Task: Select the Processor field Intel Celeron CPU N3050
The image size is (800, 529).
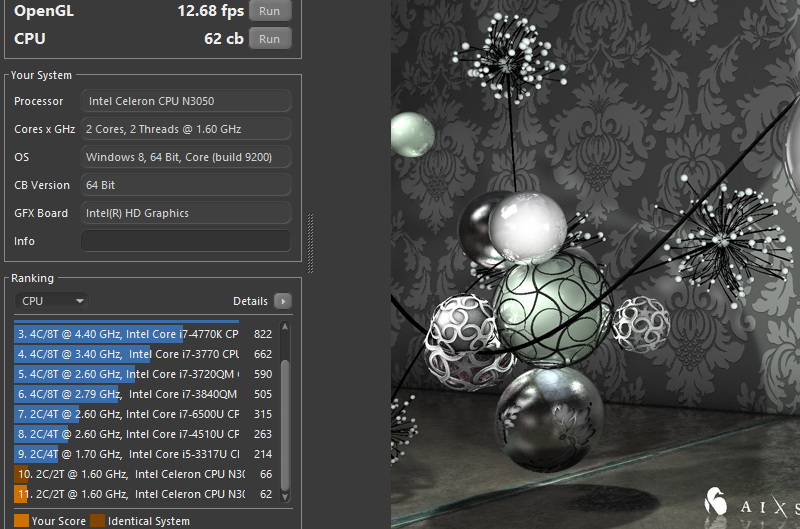Action: coord(186,101)
